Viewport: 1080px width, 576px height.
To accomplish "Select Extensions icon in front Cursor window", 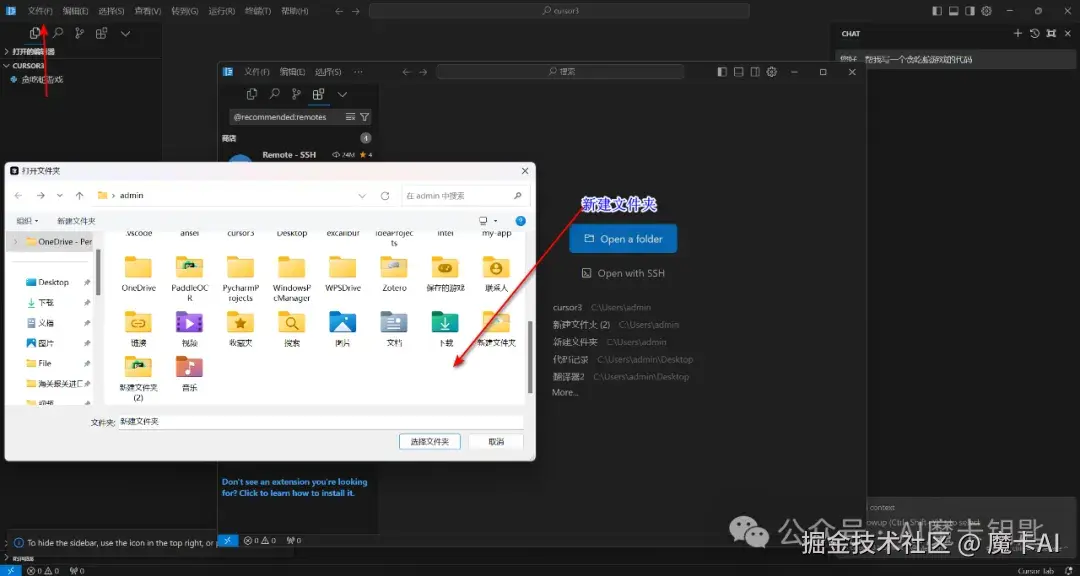I will click(x=318, y=94).
